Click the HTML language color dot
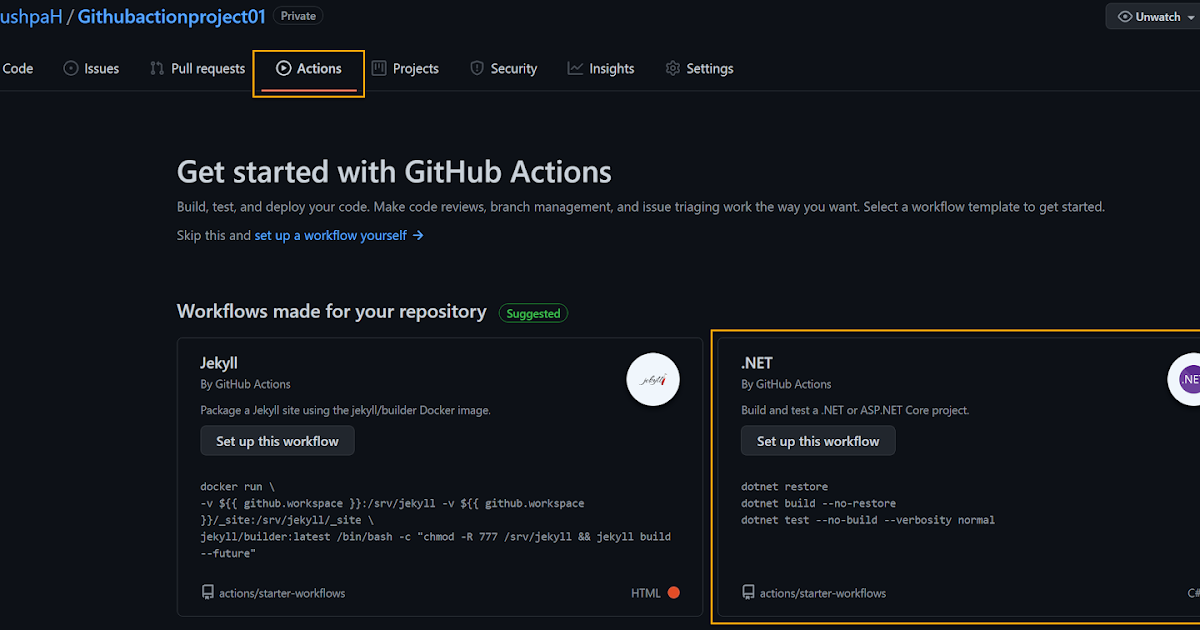The width and height of the screenshot is (1200, 630). [x=672, y=592]
